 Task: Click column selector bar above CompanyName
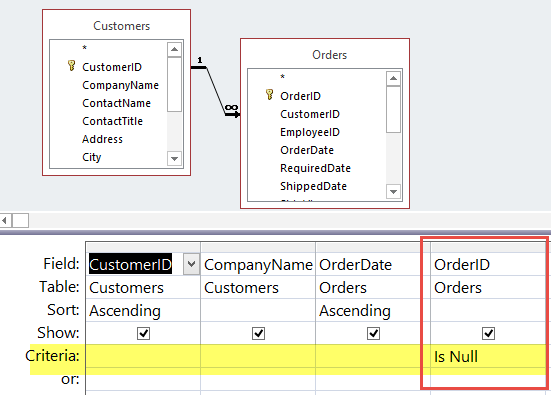point(258,247)
